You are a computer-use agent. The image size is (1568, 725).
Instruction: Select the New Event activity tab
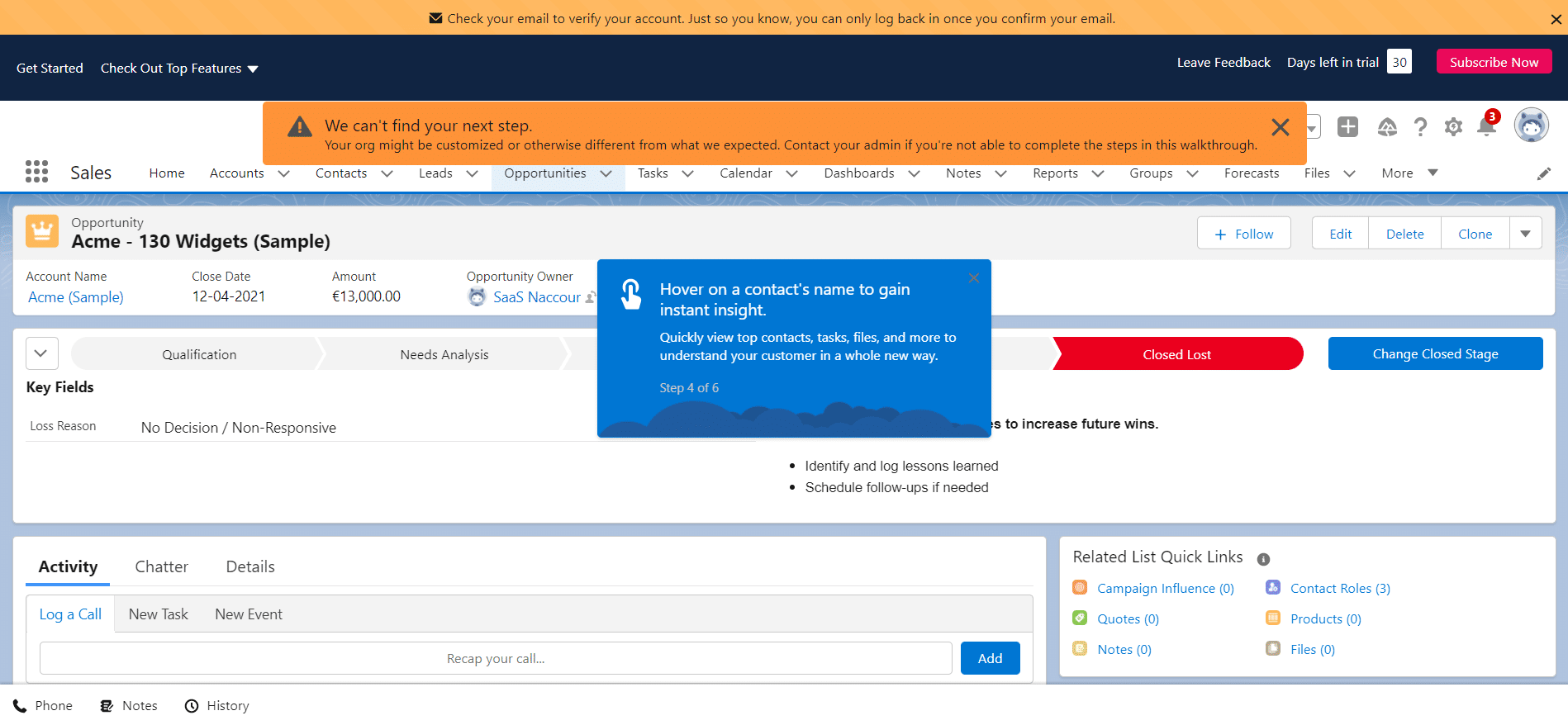pos(249,614)
